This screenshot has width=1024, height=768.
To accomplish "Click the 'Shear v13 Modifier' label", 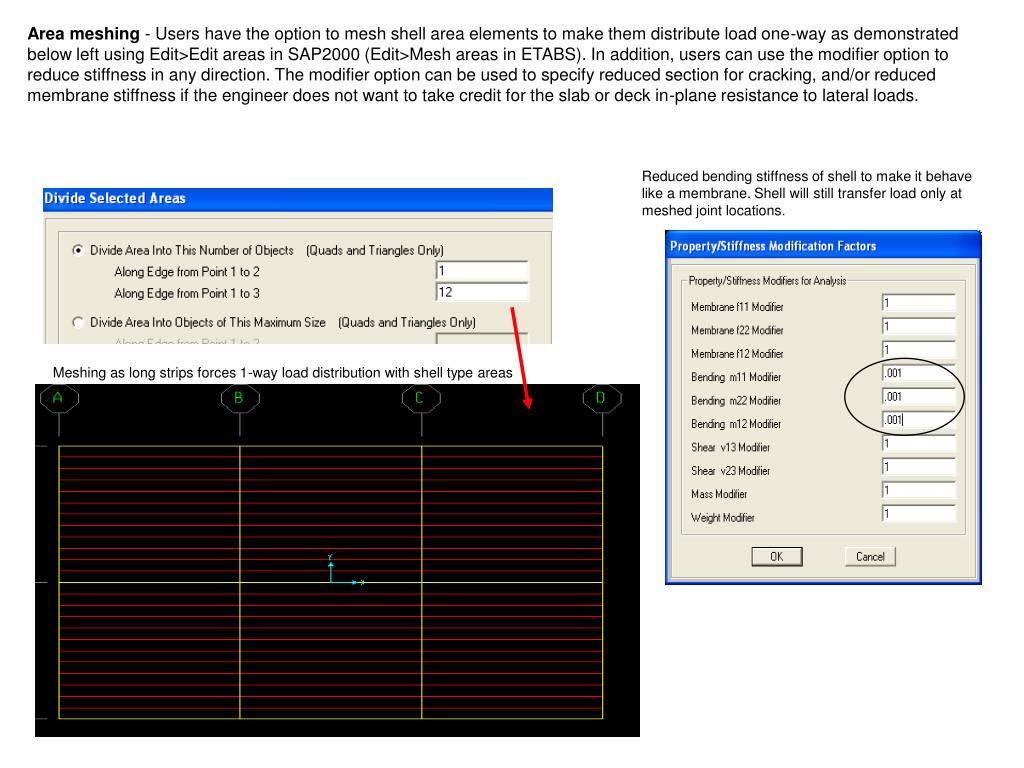I will click(x=730, y=447).
